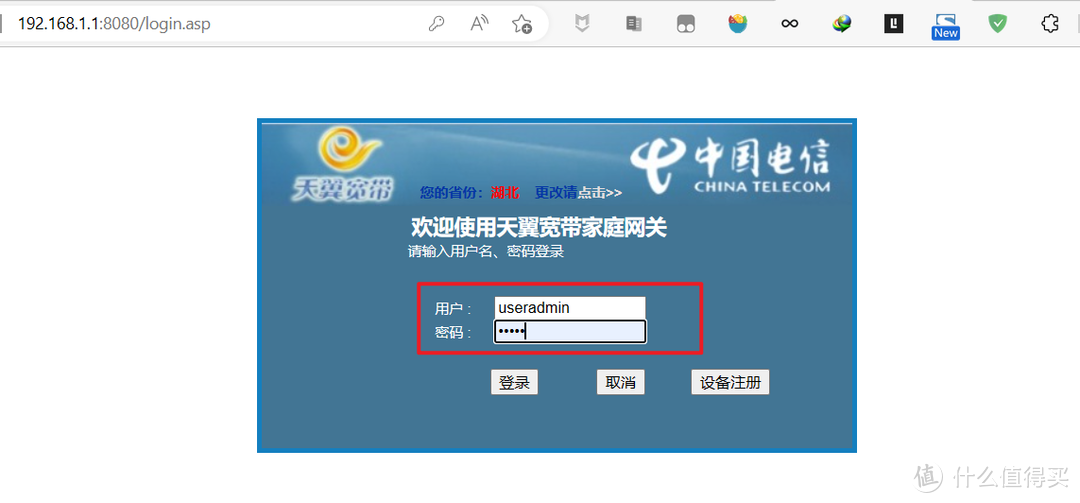Click the province name 湖北
This screenshot has width=1080, height=503.
[505, 193]
